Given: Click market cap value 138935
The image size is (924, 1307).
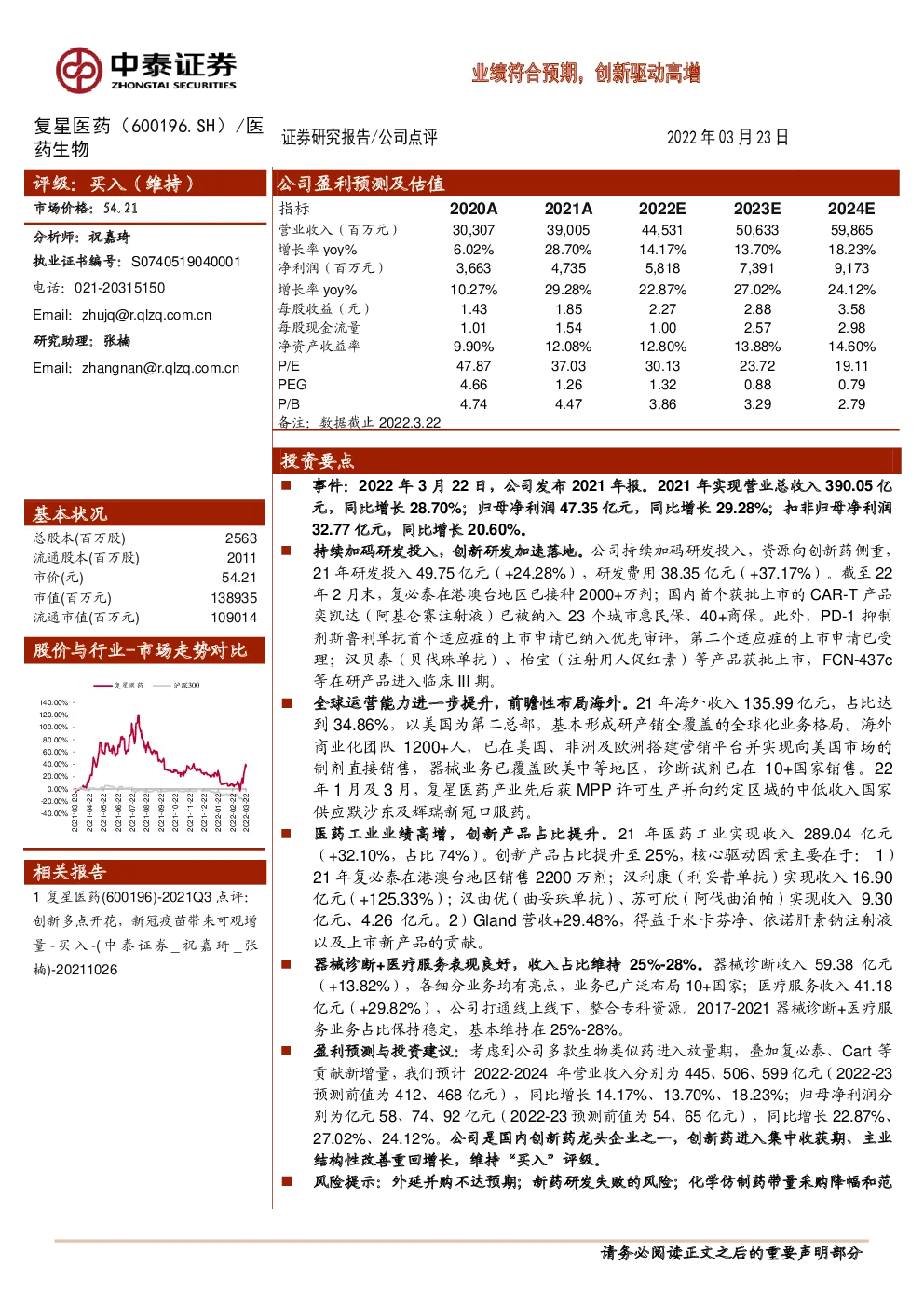Looking at the screenshot, I should [234, 598].
